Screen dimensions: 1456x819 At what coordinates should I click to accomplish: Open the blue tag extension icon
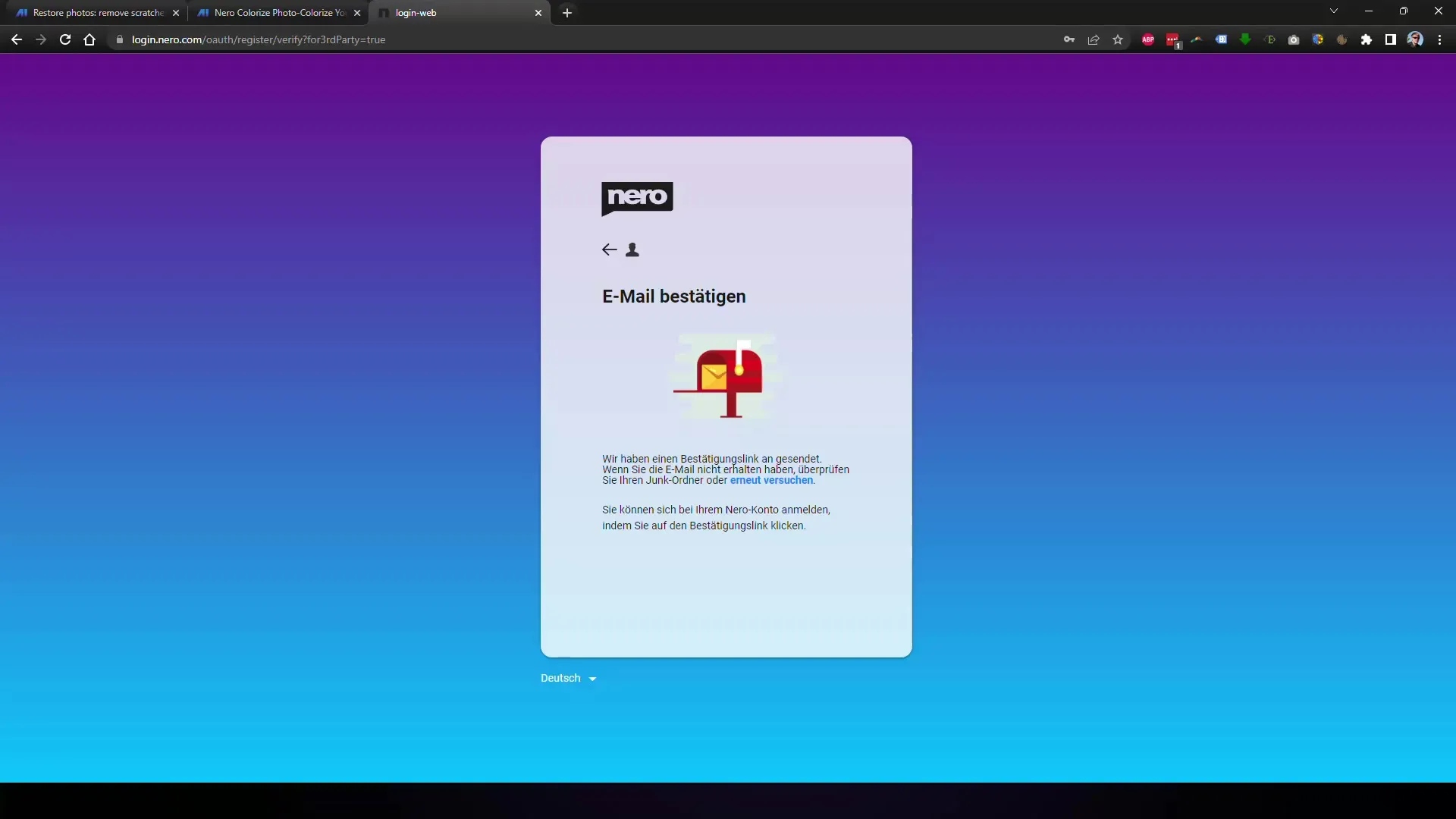coord(1221,39)
